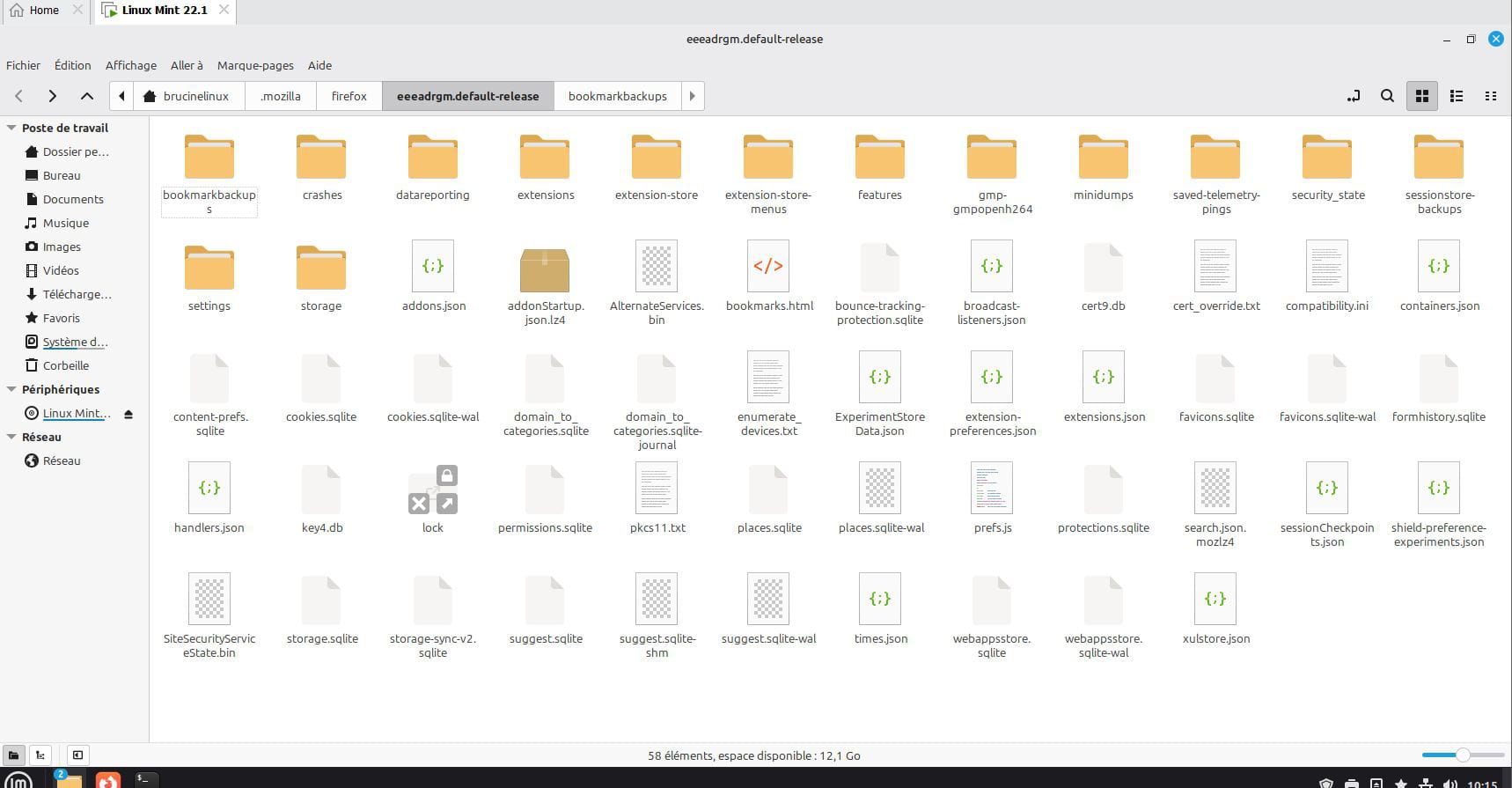Collapse the Périphériques section

coord(11,389)
